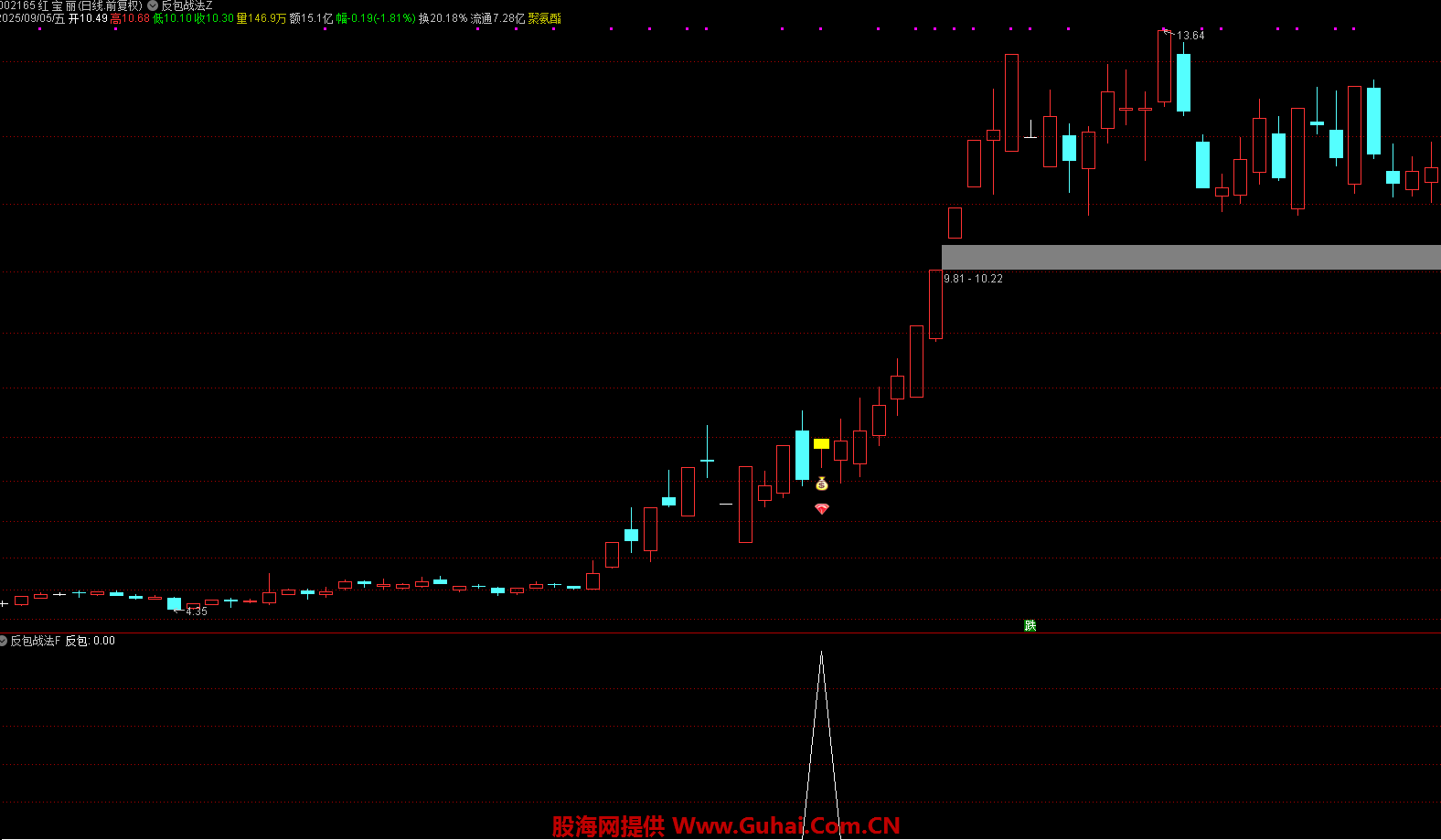Click the red diamond signal icon

[821, 508]
